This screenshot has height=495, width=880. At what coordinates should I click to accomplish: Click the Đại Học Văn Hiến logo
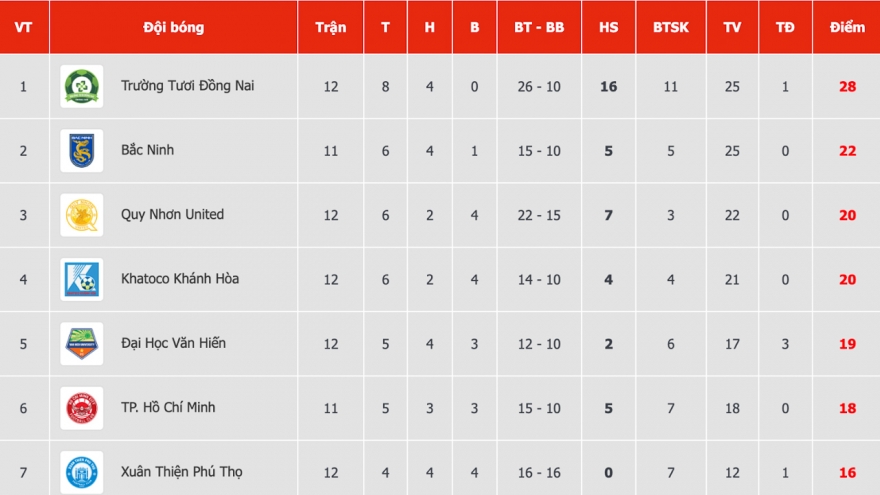[x=81, y=343]
